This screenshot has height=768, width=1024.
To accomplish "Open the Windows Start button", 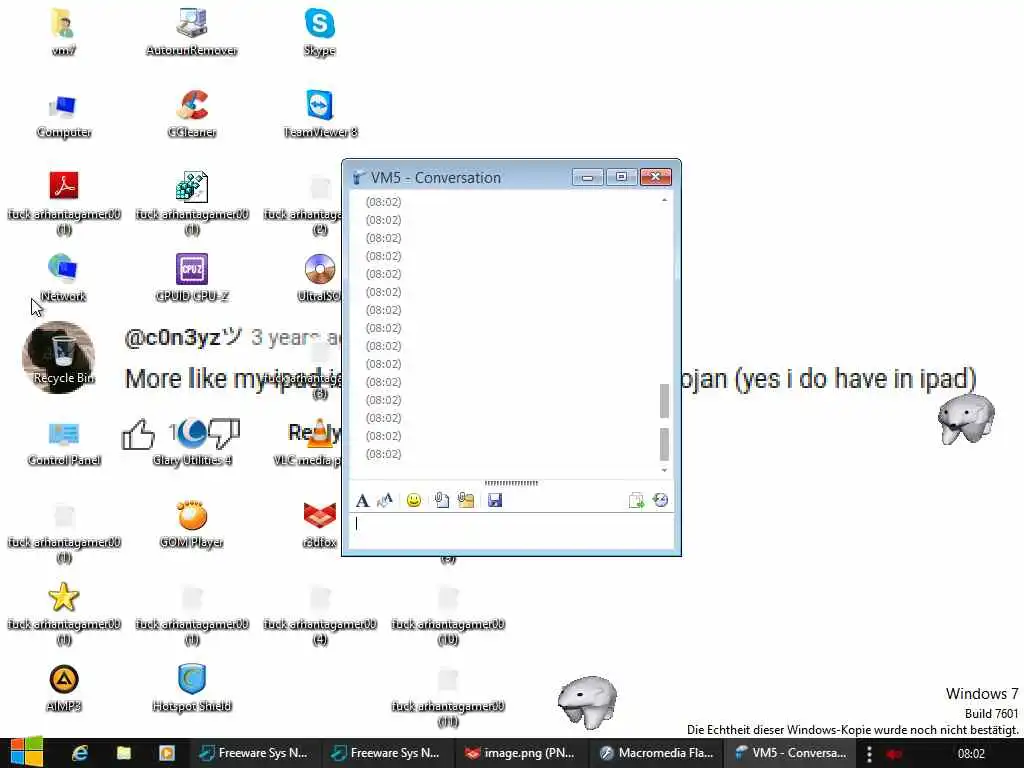I will point(27,753).
